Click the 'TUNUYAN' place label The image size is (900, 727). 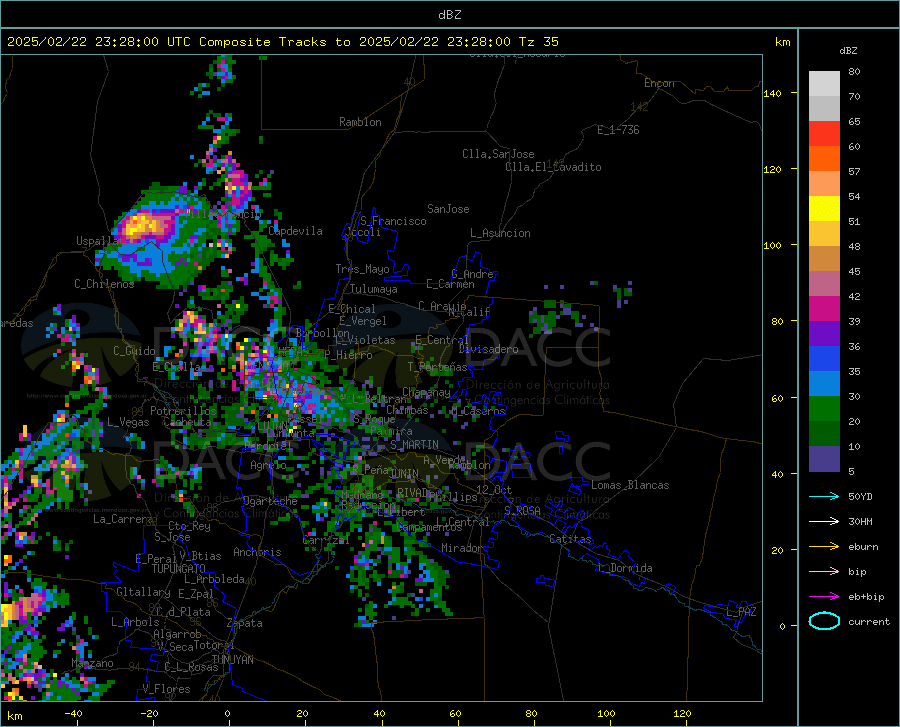[x=232, y=660]
